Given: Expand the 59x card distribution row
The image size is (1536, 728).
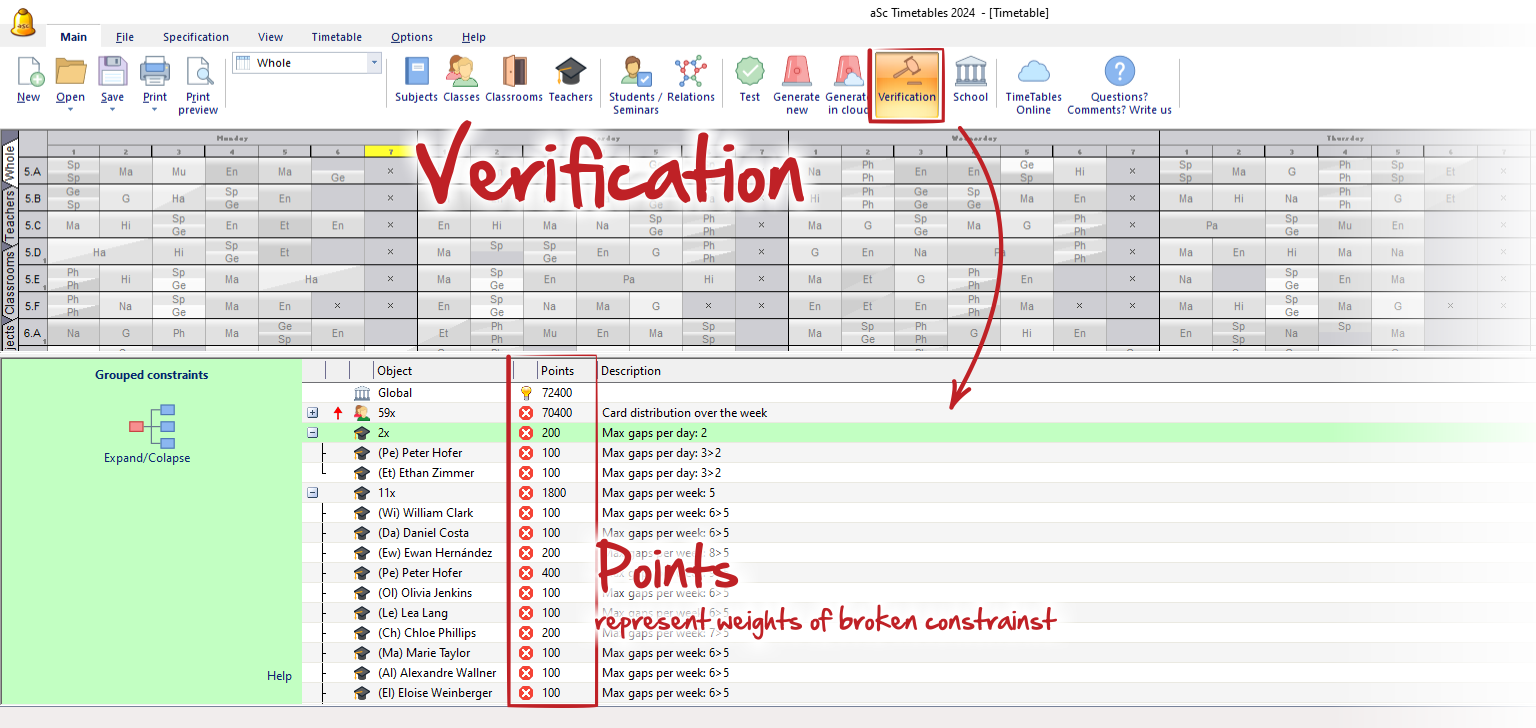Looking at the screenshot, I should click(x=313, y=413).
